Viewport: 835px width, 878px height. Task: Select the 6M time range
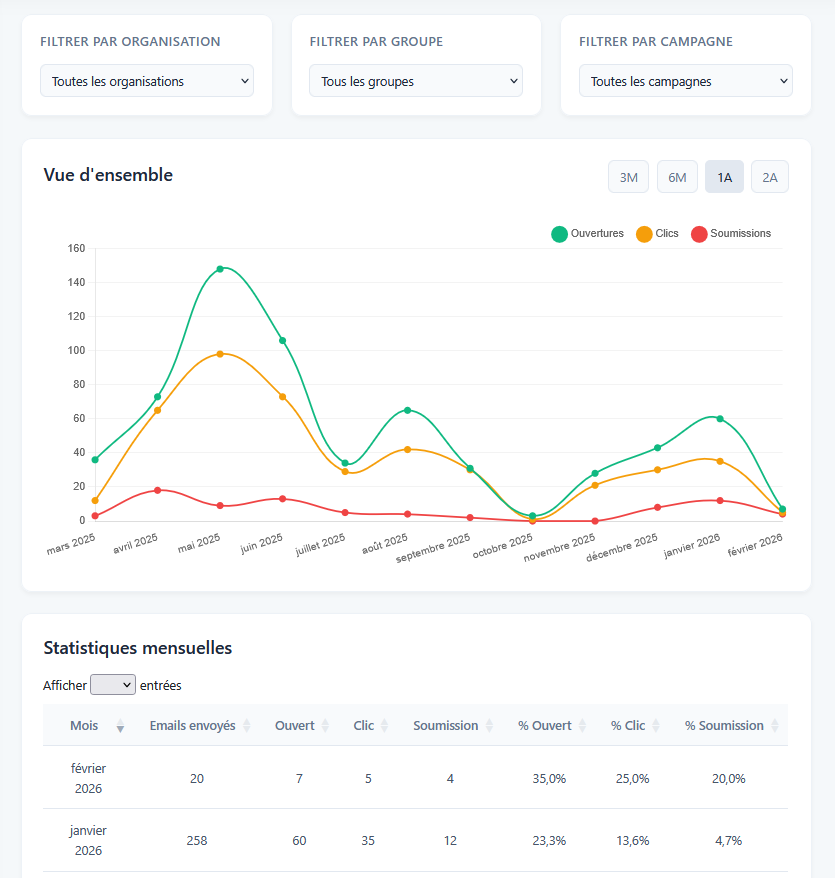pyautogui.click(x=677, y=177)
